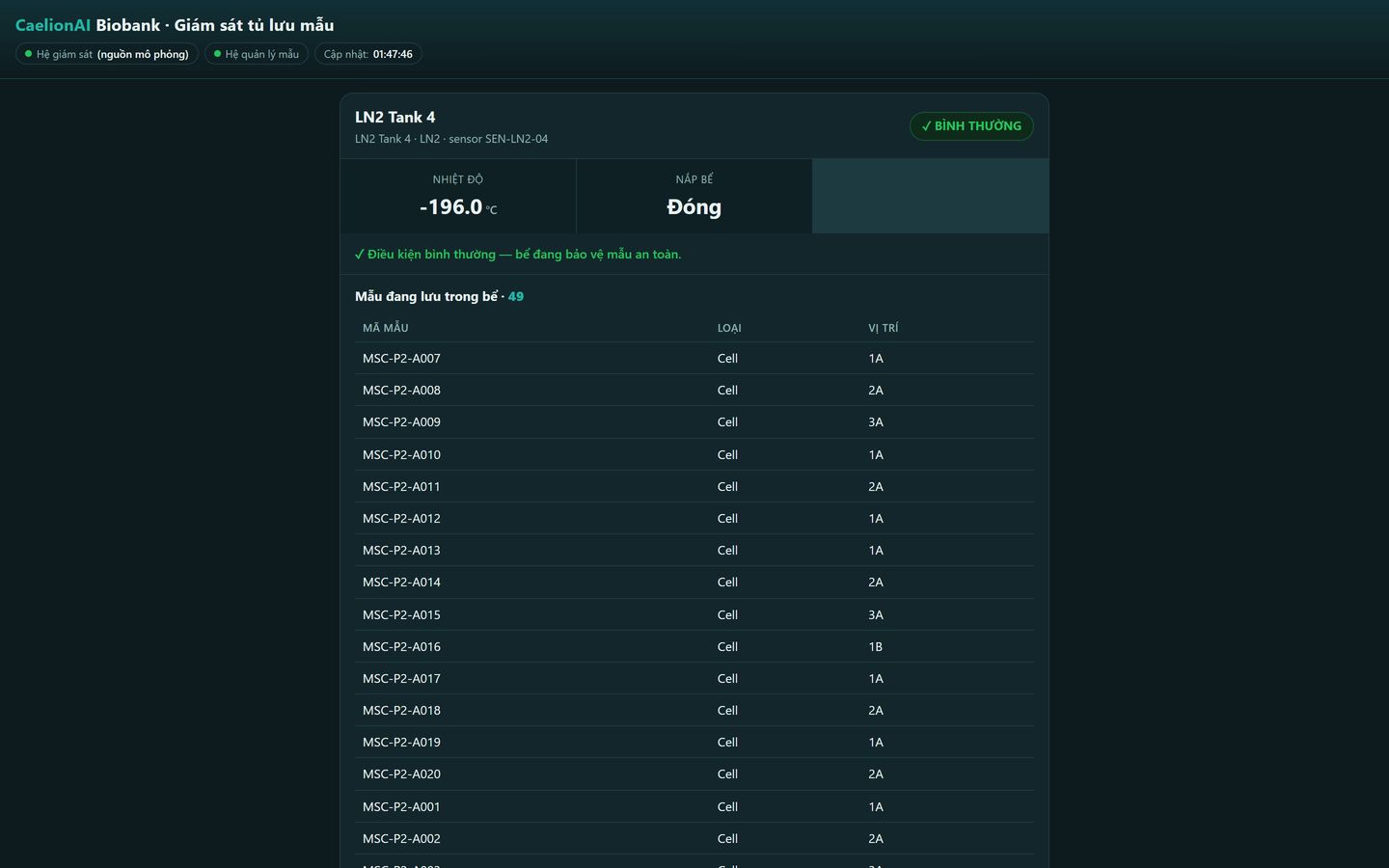
Task: Click the VỊ TRÍ column header
Action: click(x=884, y=328)
